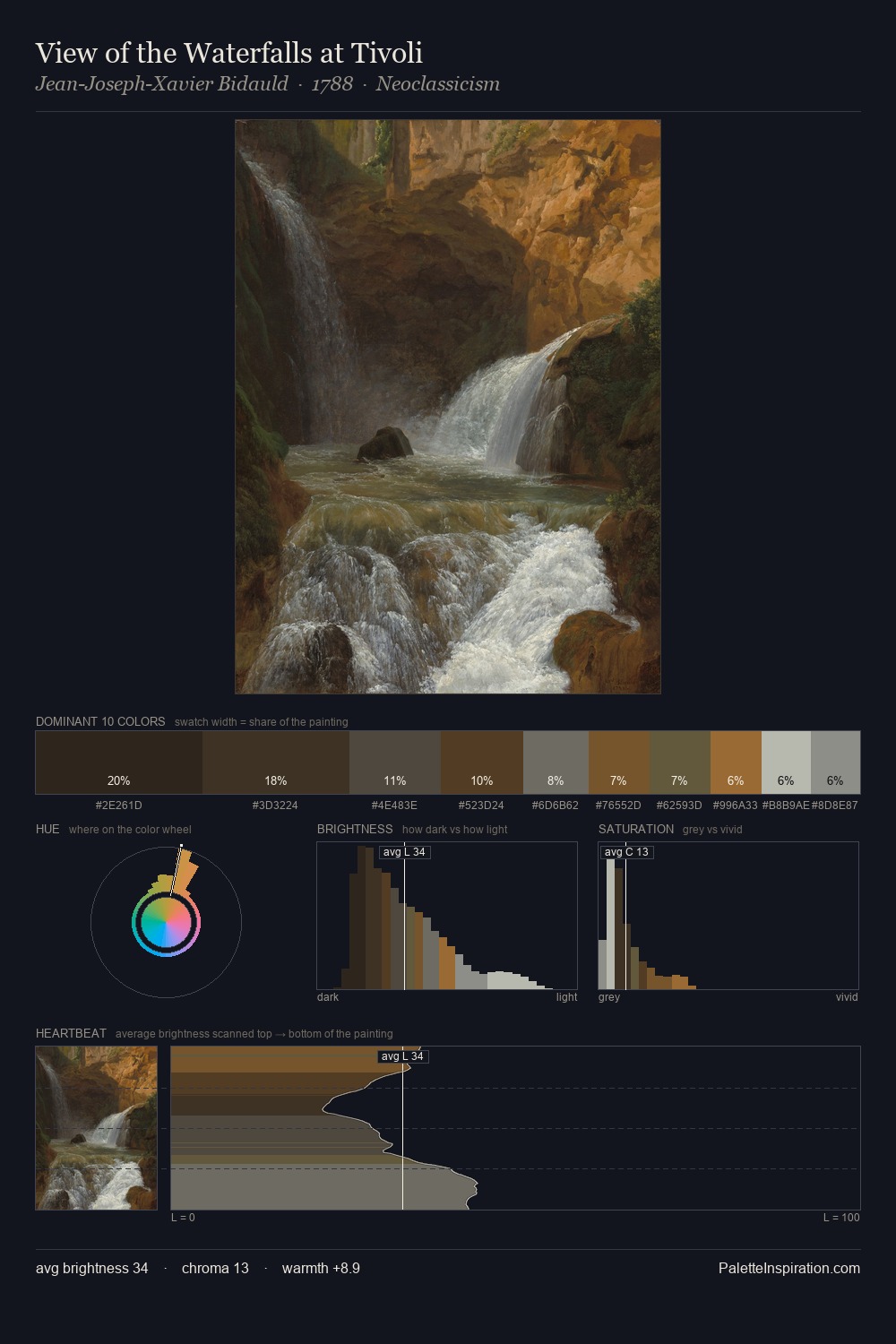Screen dimensions: 896x1344
Task: Click the 18% swatch #3D3224
Action: coord(276,762)
